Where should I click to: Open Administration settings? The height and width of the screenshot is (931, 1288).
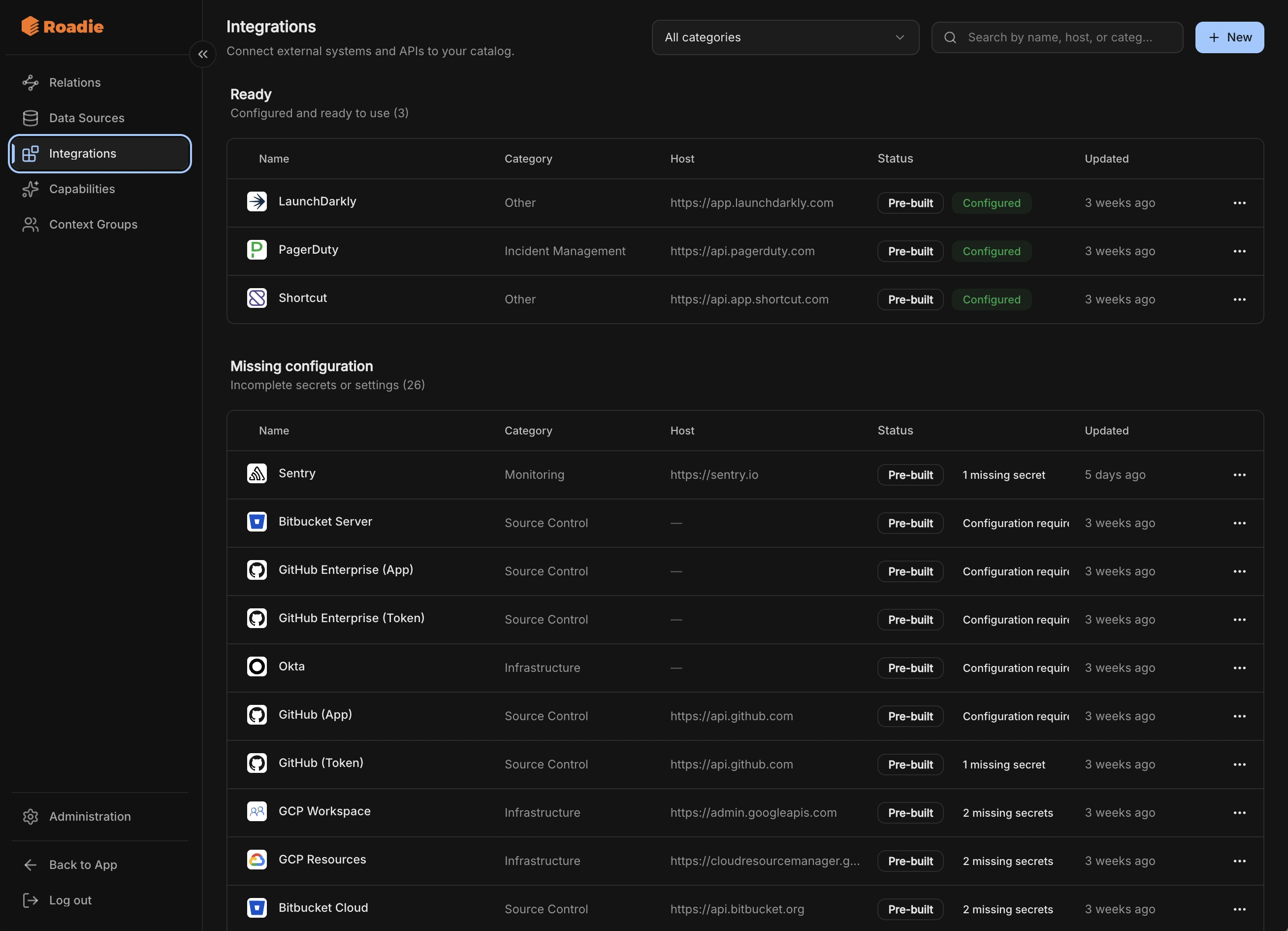99,816
